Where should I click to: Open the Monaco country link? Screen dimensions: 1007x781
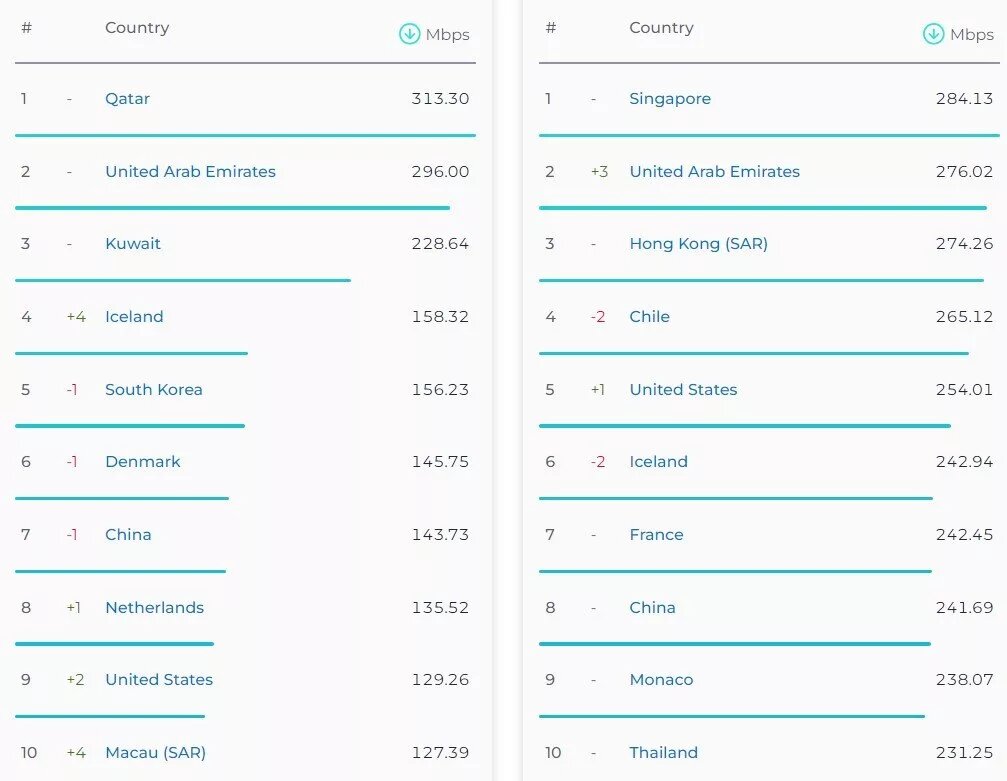pyautogui.click(x=661, y=680)
